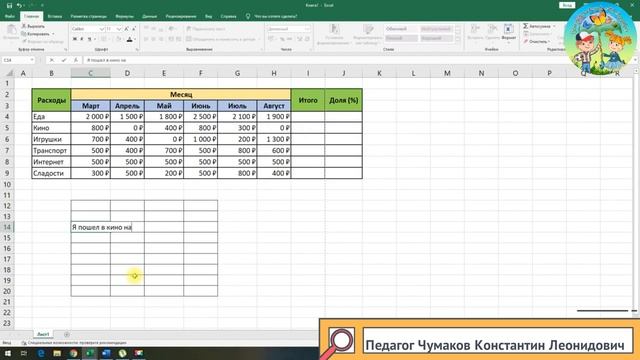Add a new sheet with plus button
The width and height of the screenshot is (640, 360).
tap(67, 334)
